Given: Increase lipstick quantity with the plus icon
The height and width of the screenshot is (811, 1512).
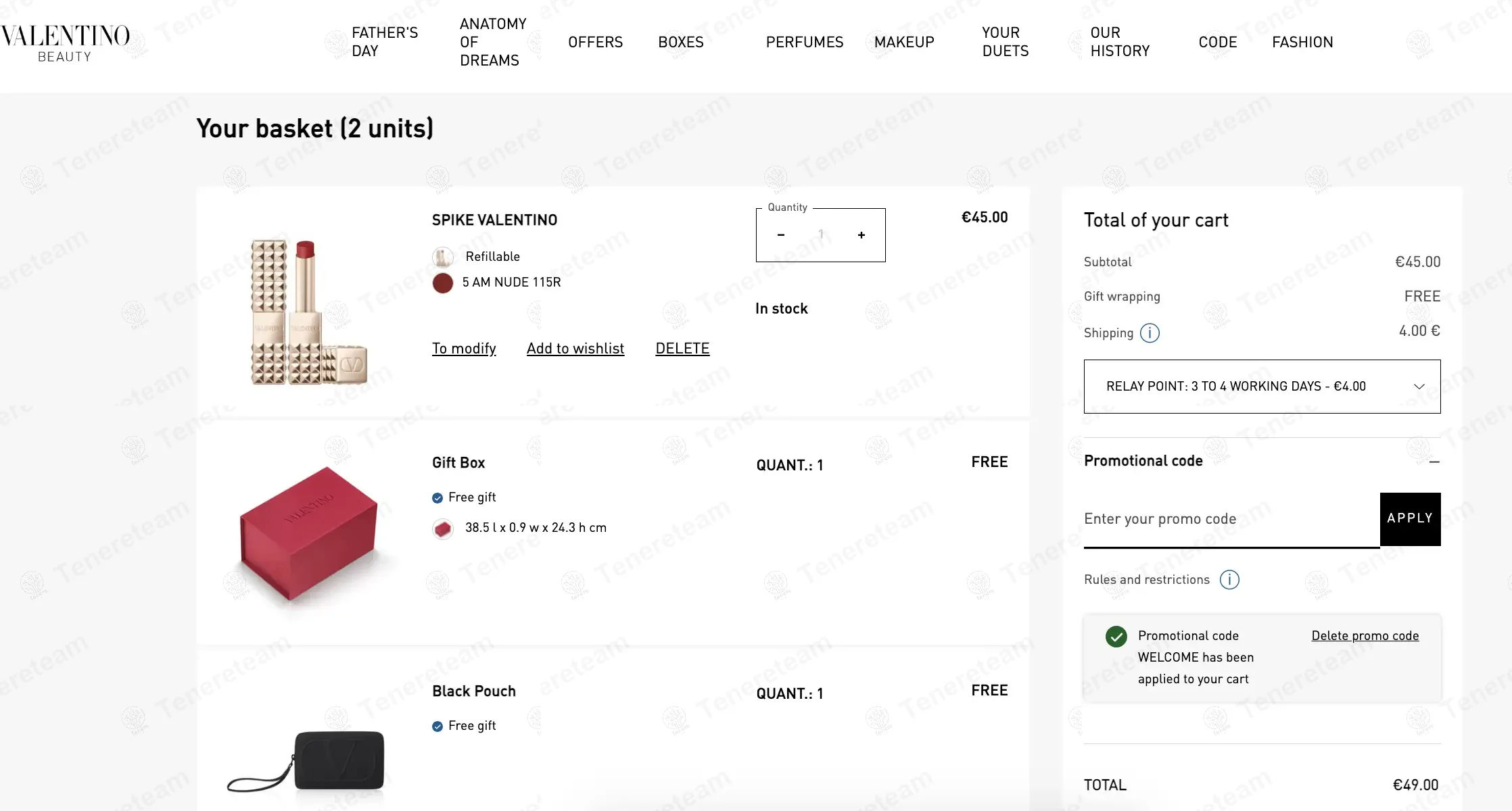Looking at the screenshot, I should coord(861,235).
